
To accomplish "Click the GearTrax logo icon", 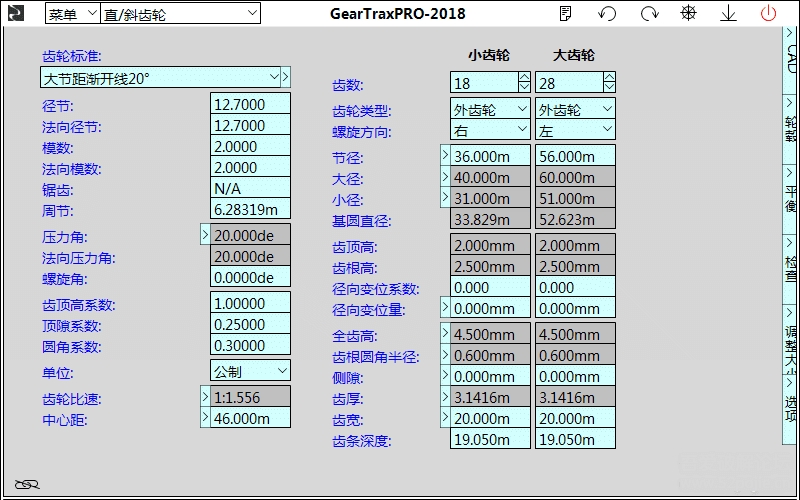I will coord(16,13).
